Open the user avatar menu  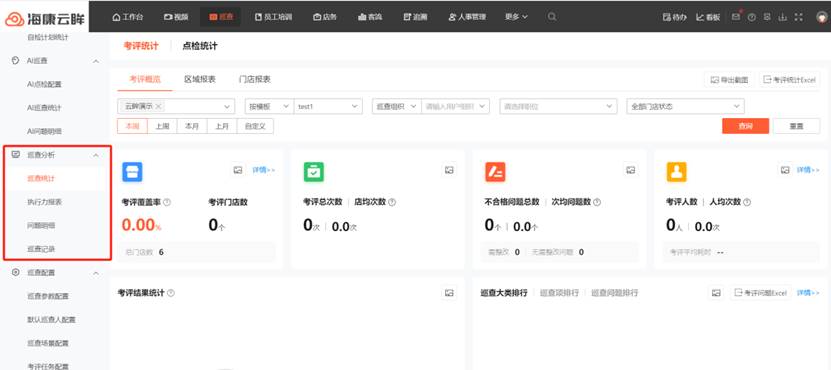(822, 17)
